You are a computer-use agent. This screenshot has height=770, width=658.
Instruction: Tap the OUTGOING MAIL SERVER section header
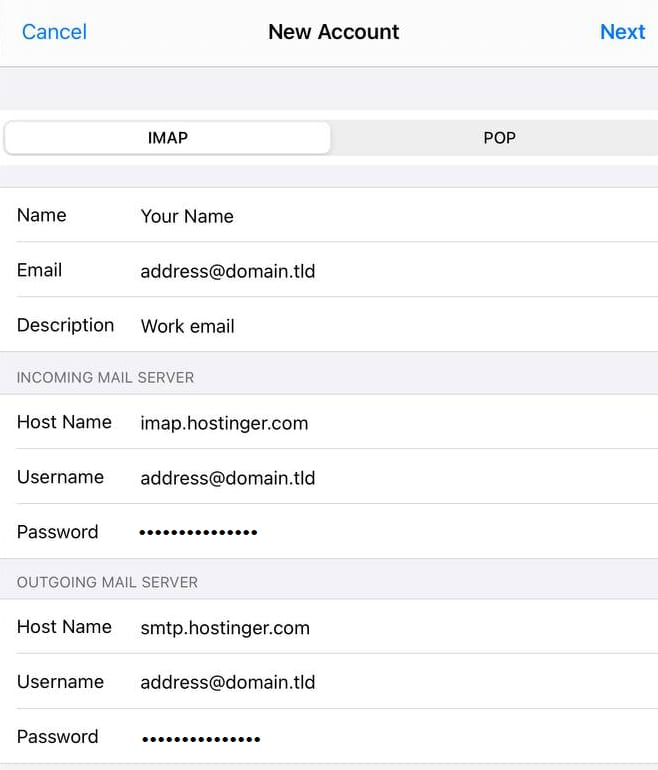tap(107, 582)
